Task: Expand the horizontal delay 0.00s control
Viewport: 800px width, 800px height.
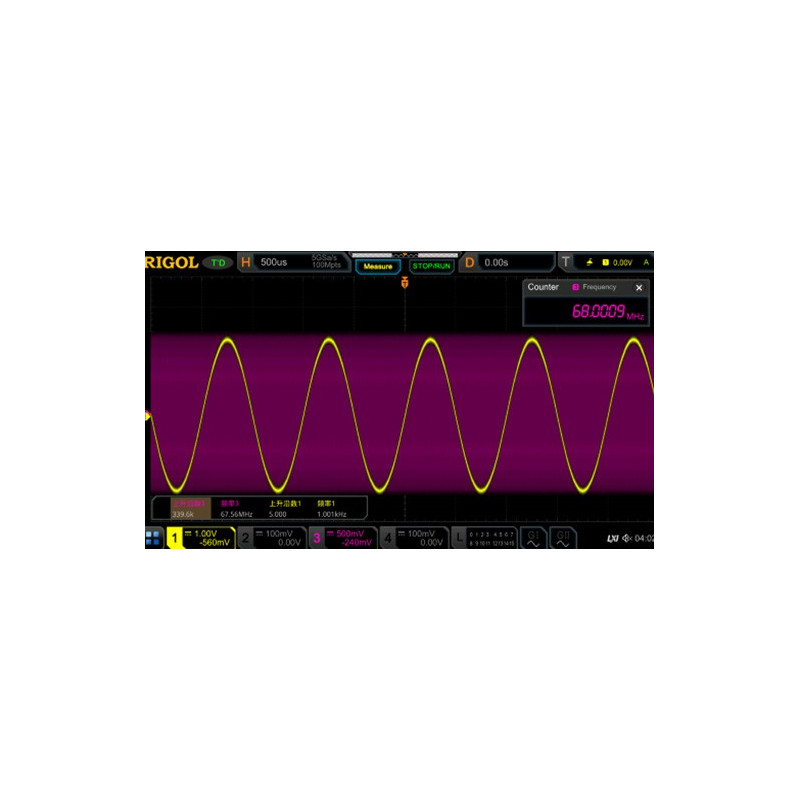Action: coord(495,261)
